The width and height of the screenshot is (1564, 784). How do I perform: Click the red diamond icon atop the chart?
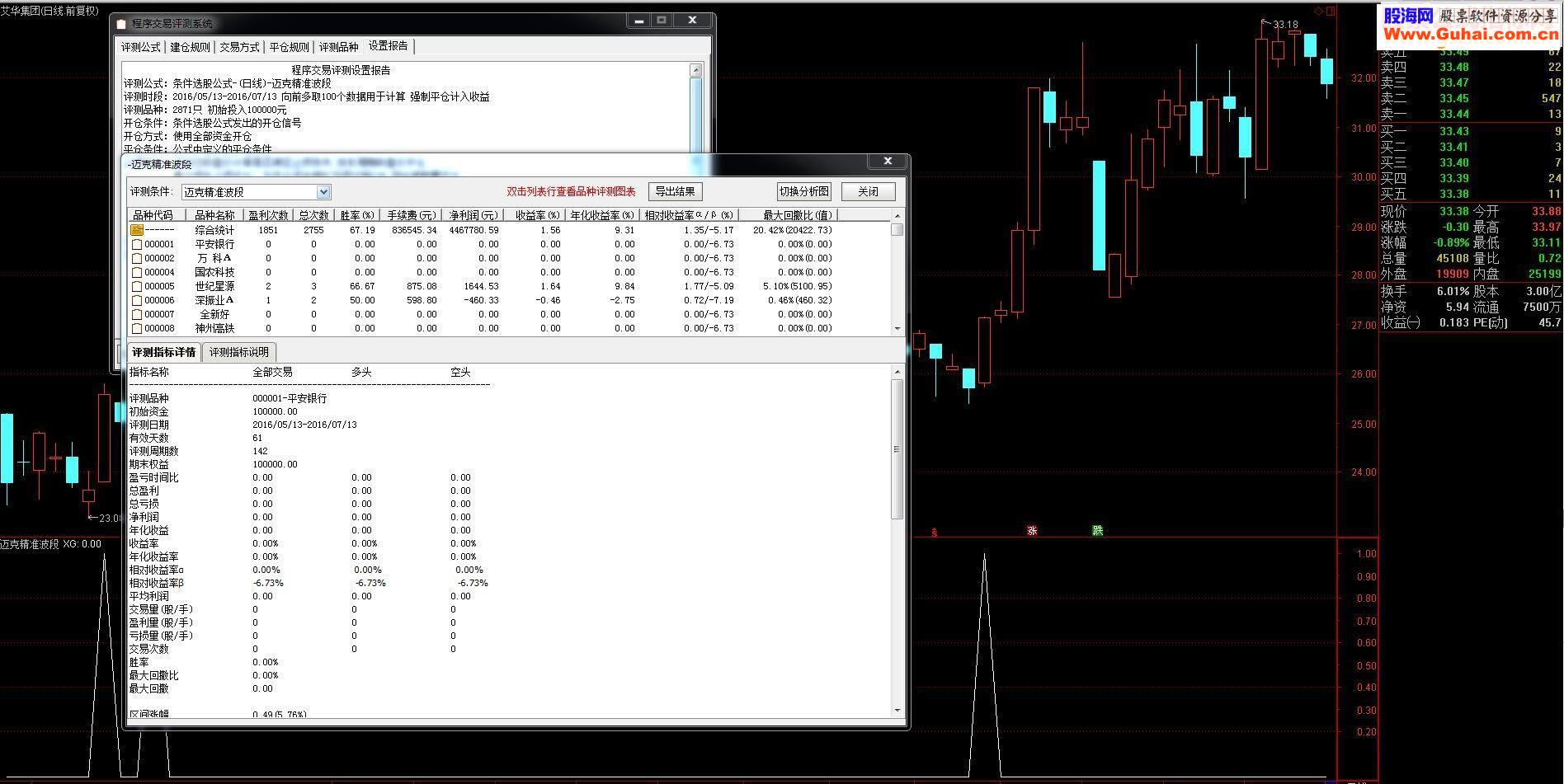[1318, 11]
